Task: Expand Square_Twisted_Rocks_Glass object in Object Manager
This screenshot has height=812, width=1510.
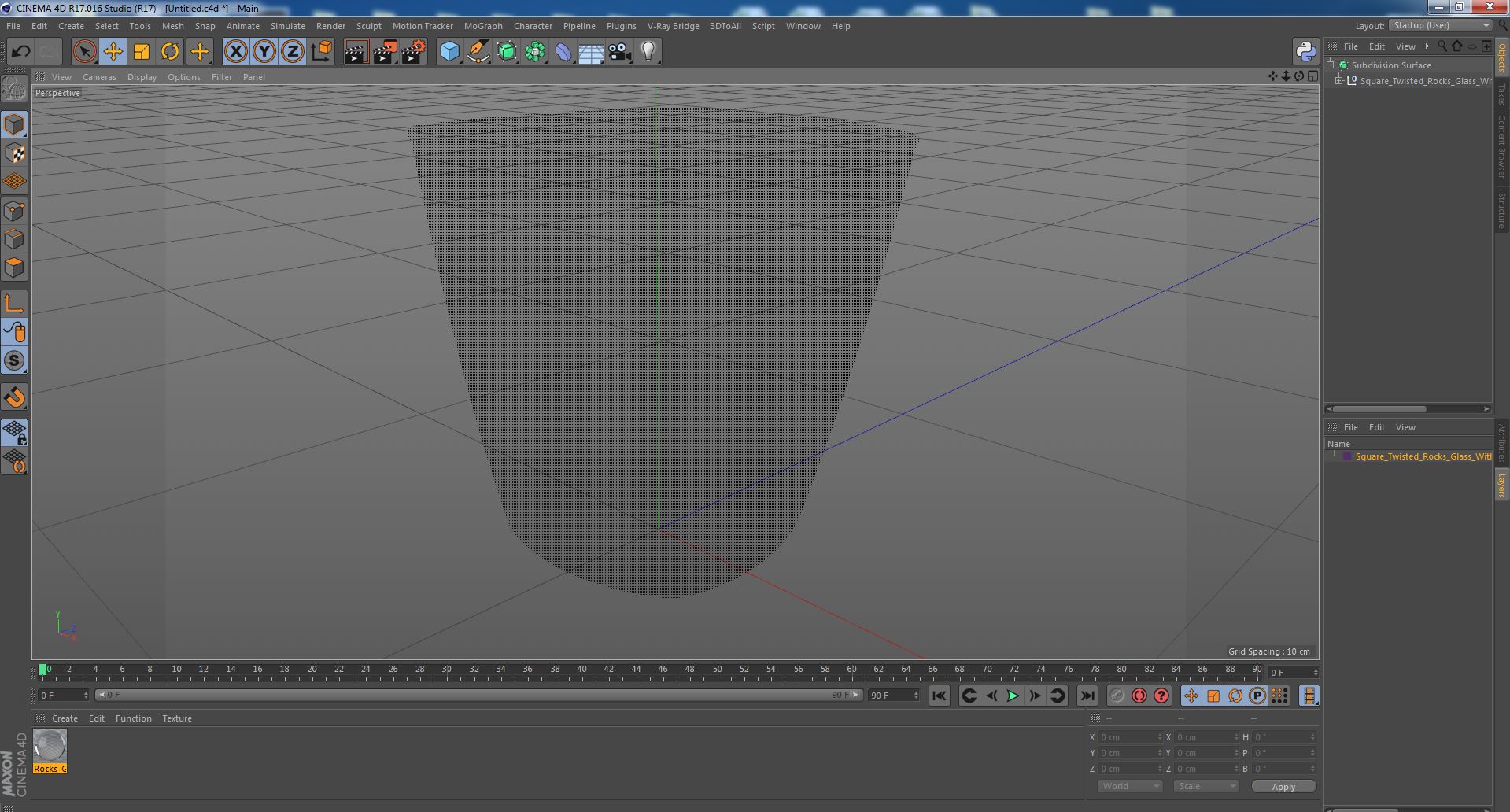Action: pyautogui.click(x=1339, y=81)
